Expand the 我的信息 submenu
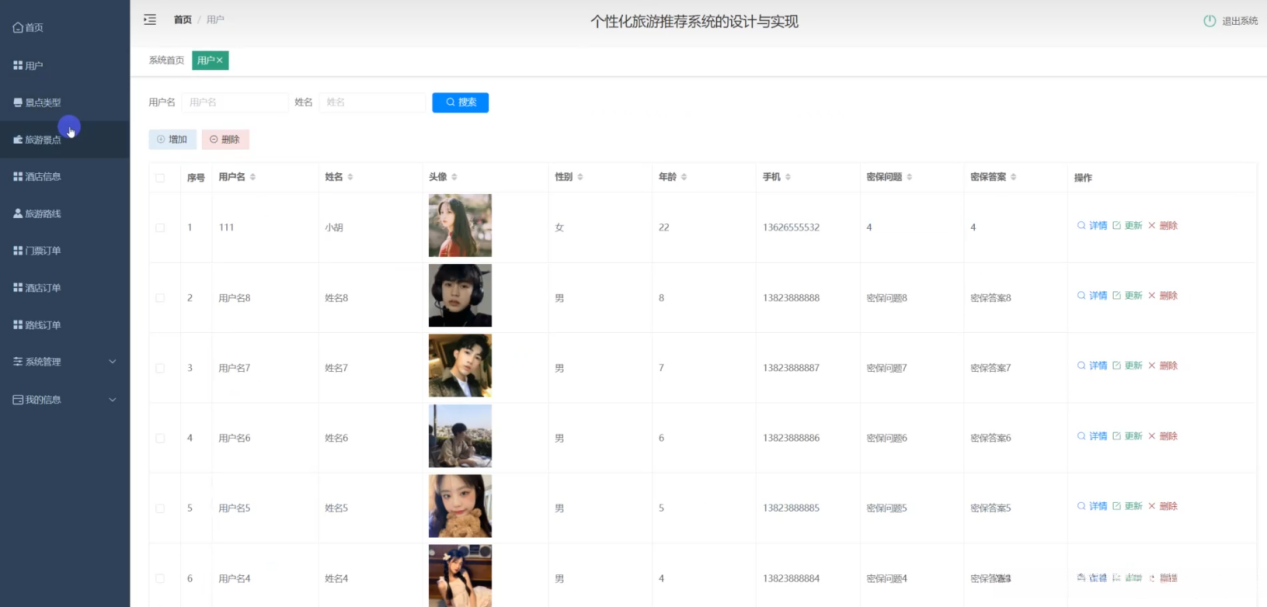Viewport: 1267px width, 607px height. (x=65, y=399)
